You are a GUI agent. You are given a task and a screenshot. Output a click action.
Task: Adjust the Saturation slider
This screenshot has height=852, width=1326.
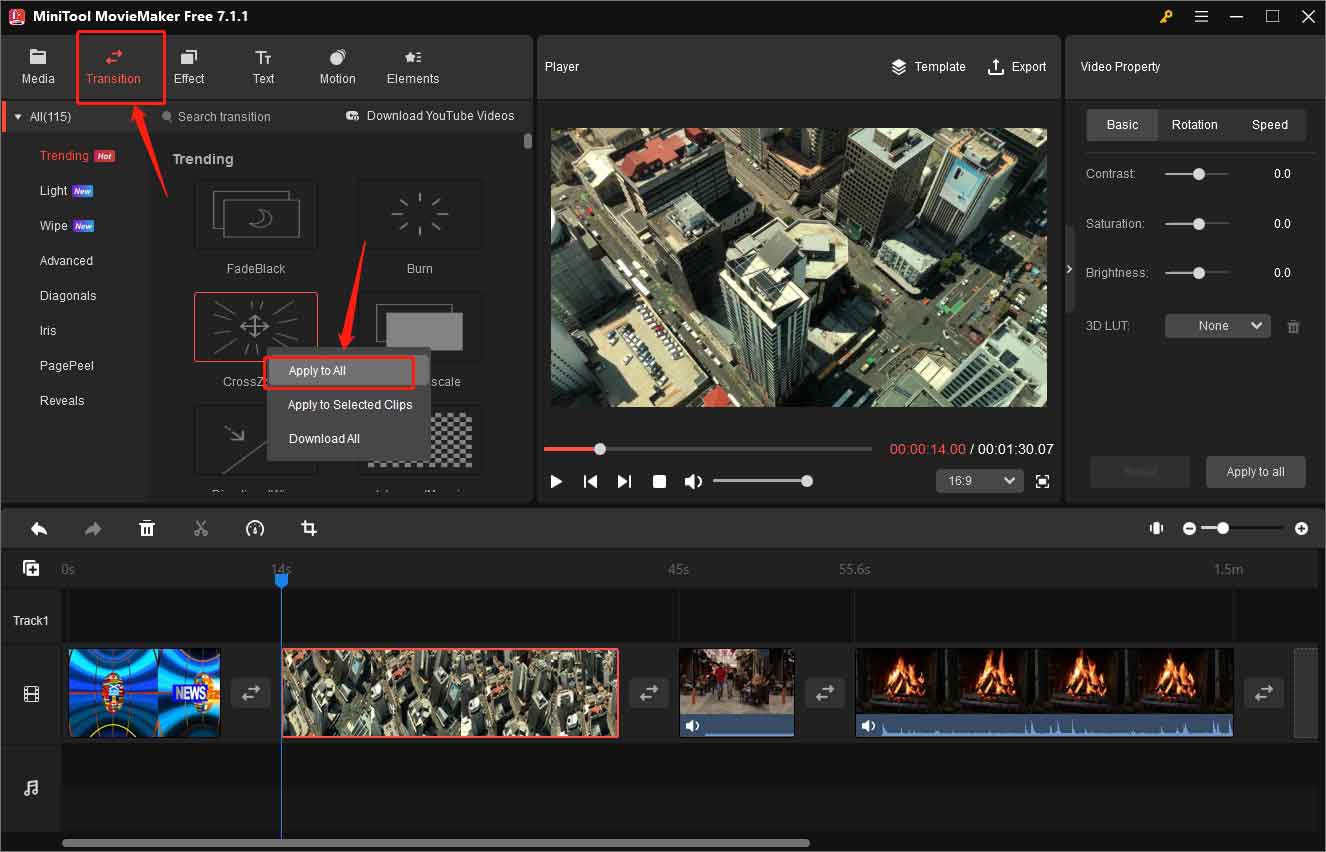1198,224
